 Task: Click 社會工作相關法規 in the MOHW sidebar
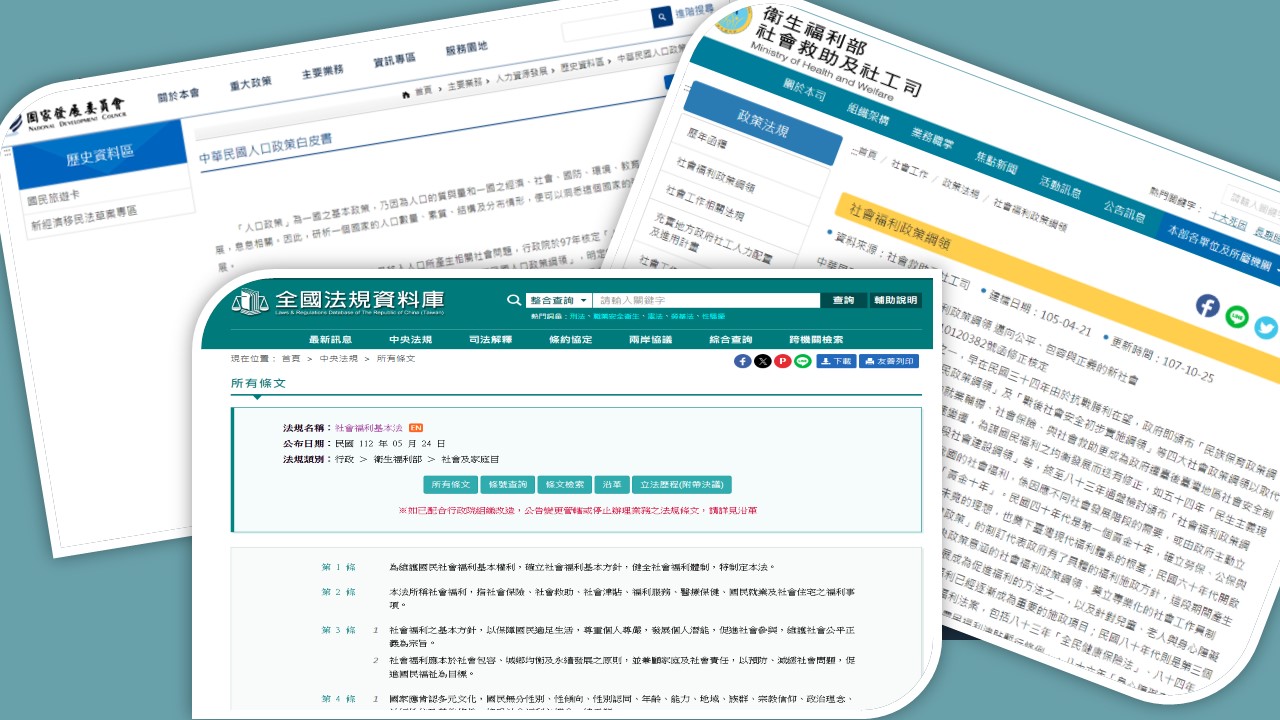click(x=705, y=203)
